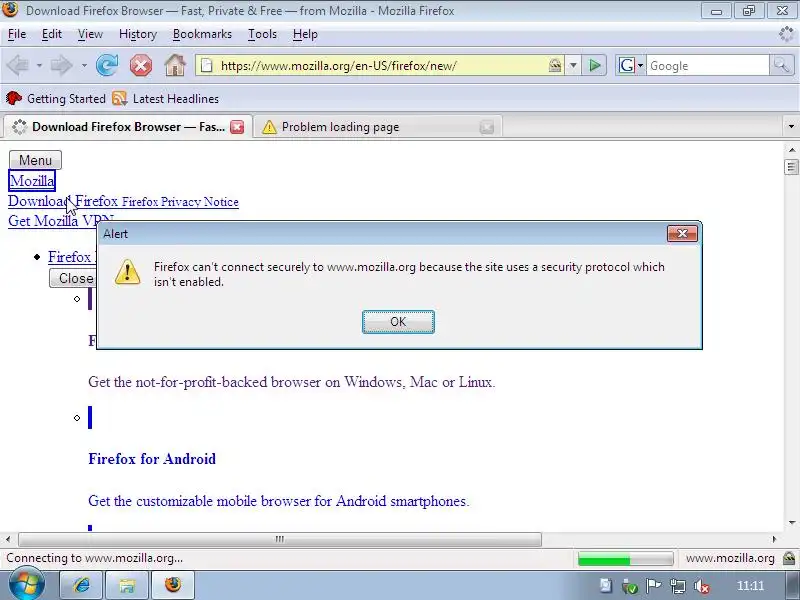Screen dimensions: 800x600
Task: Open the Download Firefox link
Action: coord(63,201)
